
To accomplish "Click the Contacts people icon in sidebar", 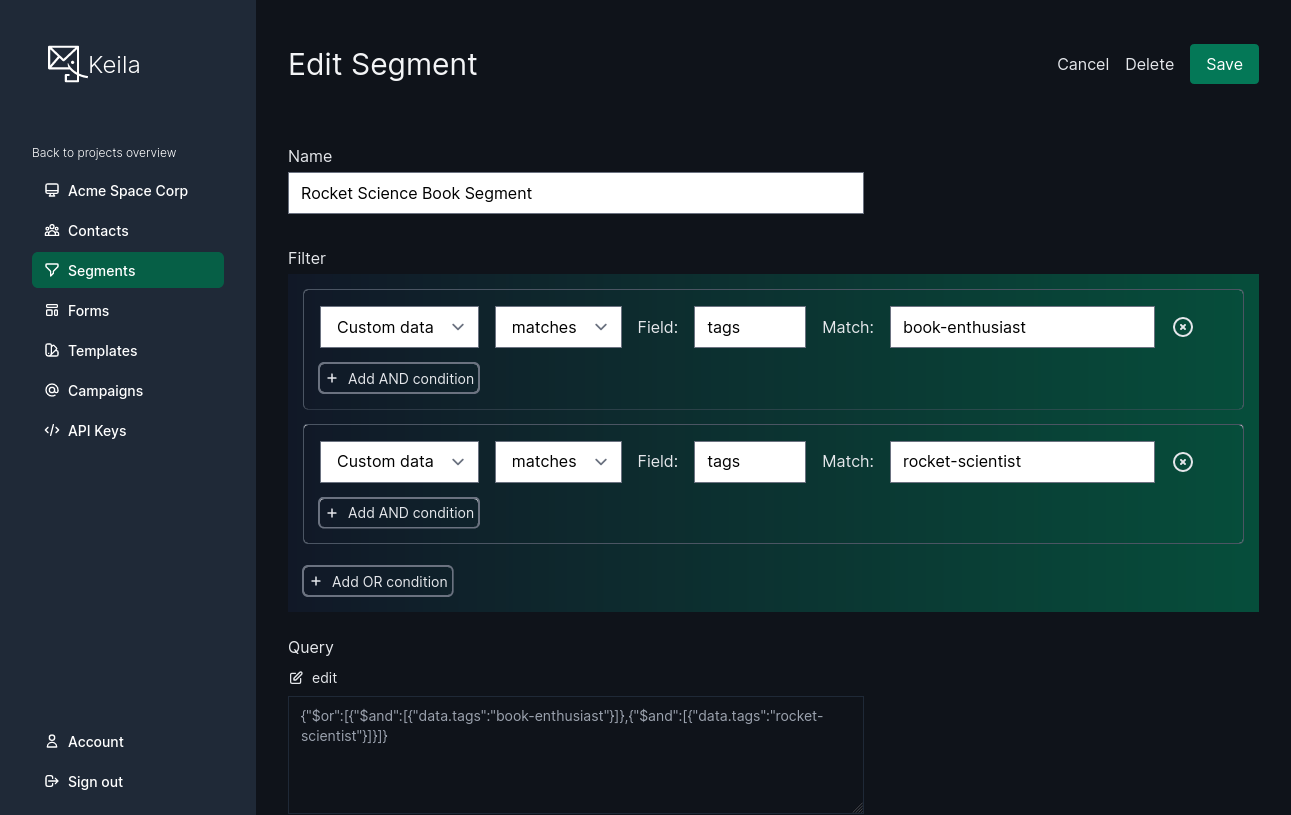I will (52, 230).
